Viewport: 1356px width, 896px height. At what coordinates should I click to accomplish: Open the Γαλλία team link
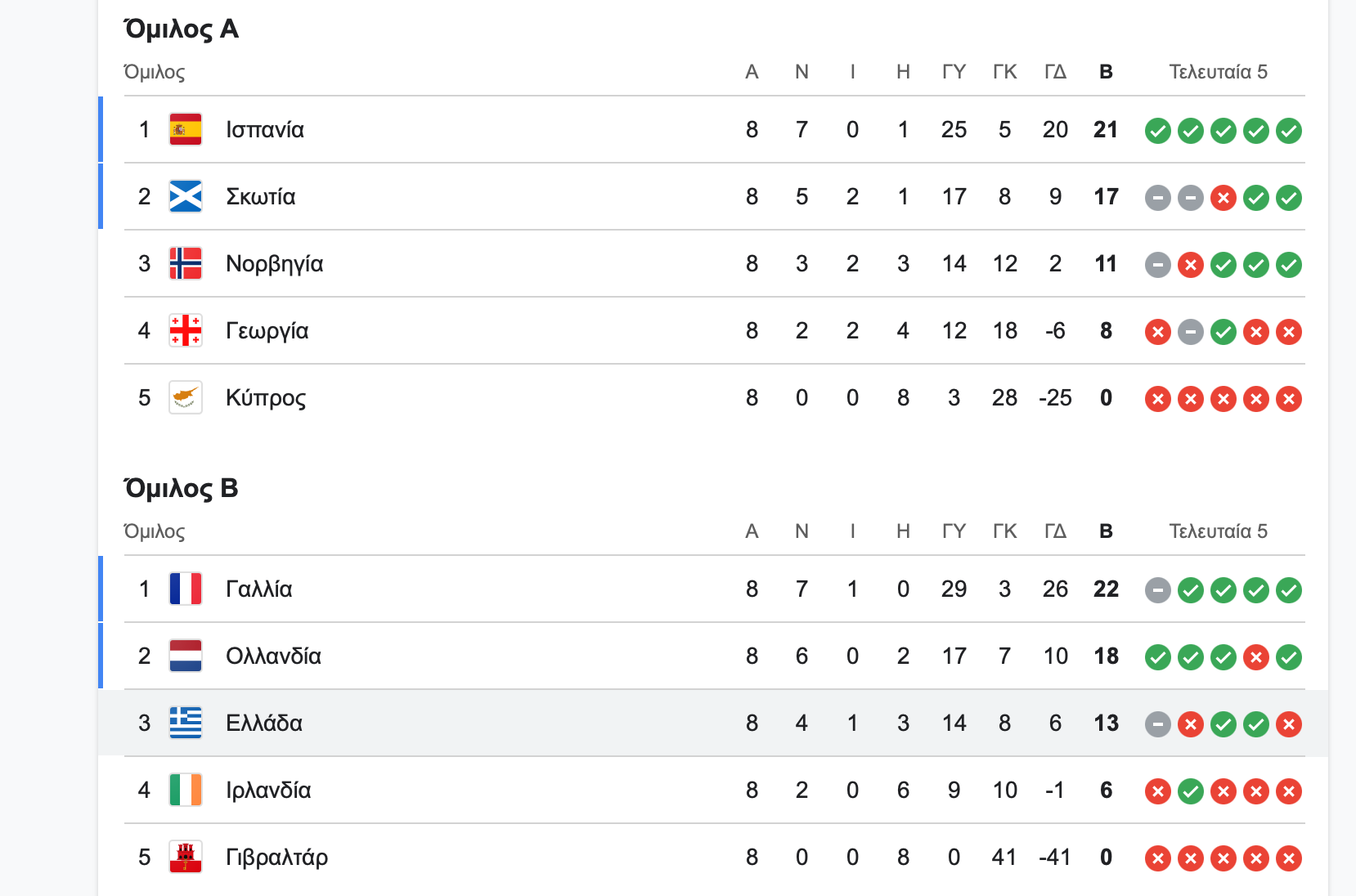tap(259, 589)
